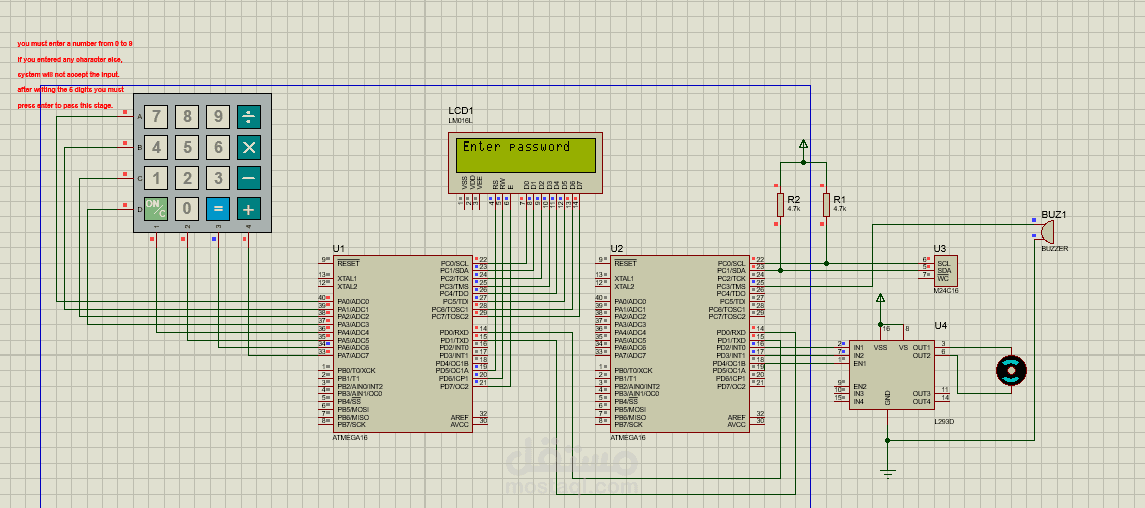Click the R1 resistor label
The image size is (1145, 508).
[x=839, y=199]
